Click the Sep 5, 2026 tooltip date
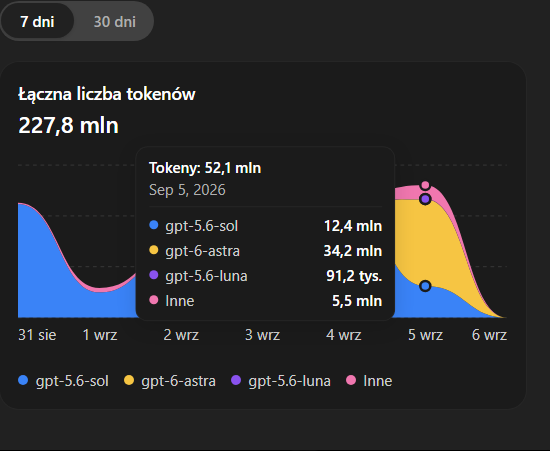Viewport: 550px width, 451px height. click(x=187, y=190)
